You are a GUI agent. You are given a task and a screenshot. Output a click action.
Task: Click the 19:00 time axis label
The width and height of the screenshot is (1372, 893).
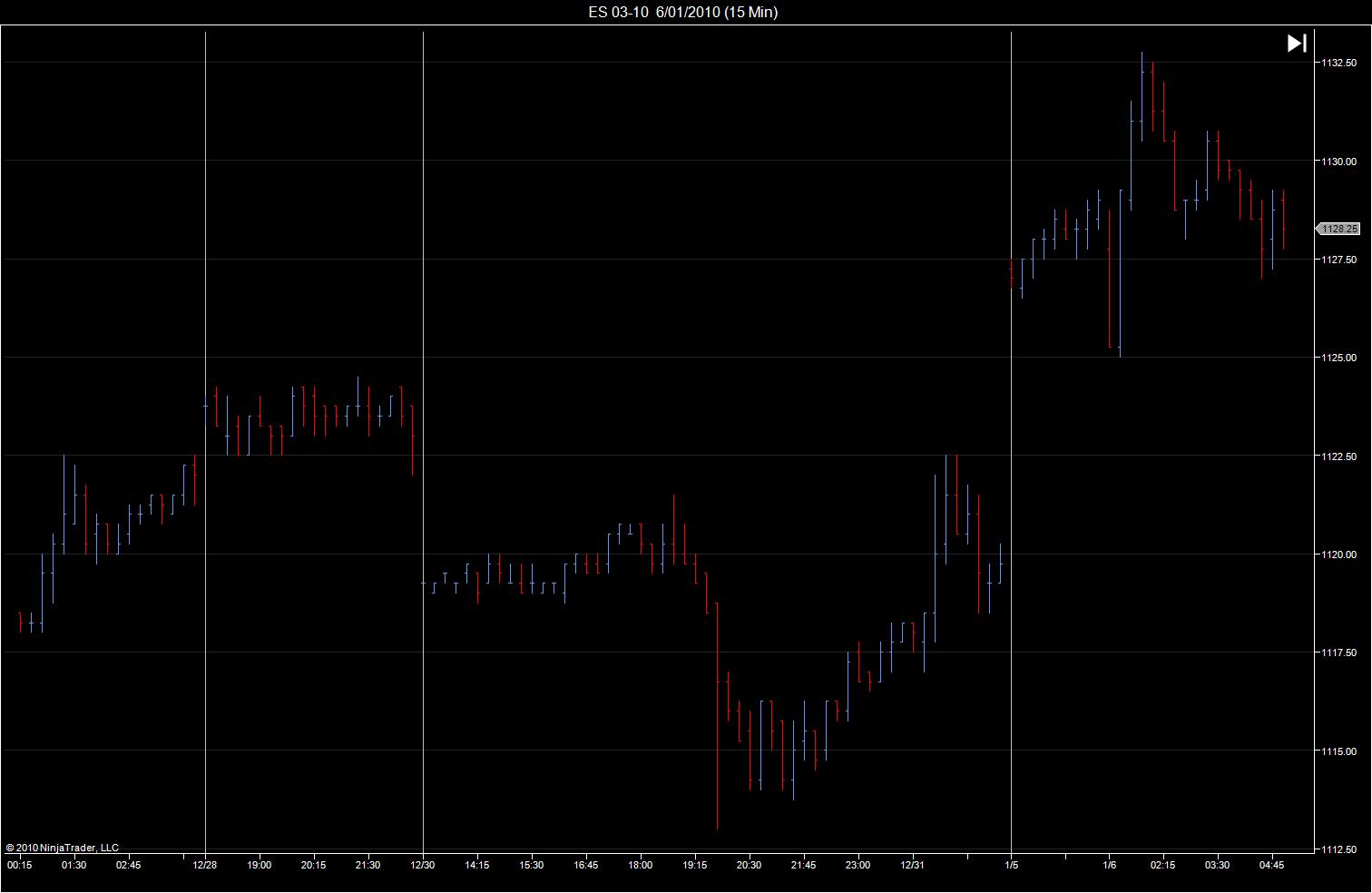[260, 865]
